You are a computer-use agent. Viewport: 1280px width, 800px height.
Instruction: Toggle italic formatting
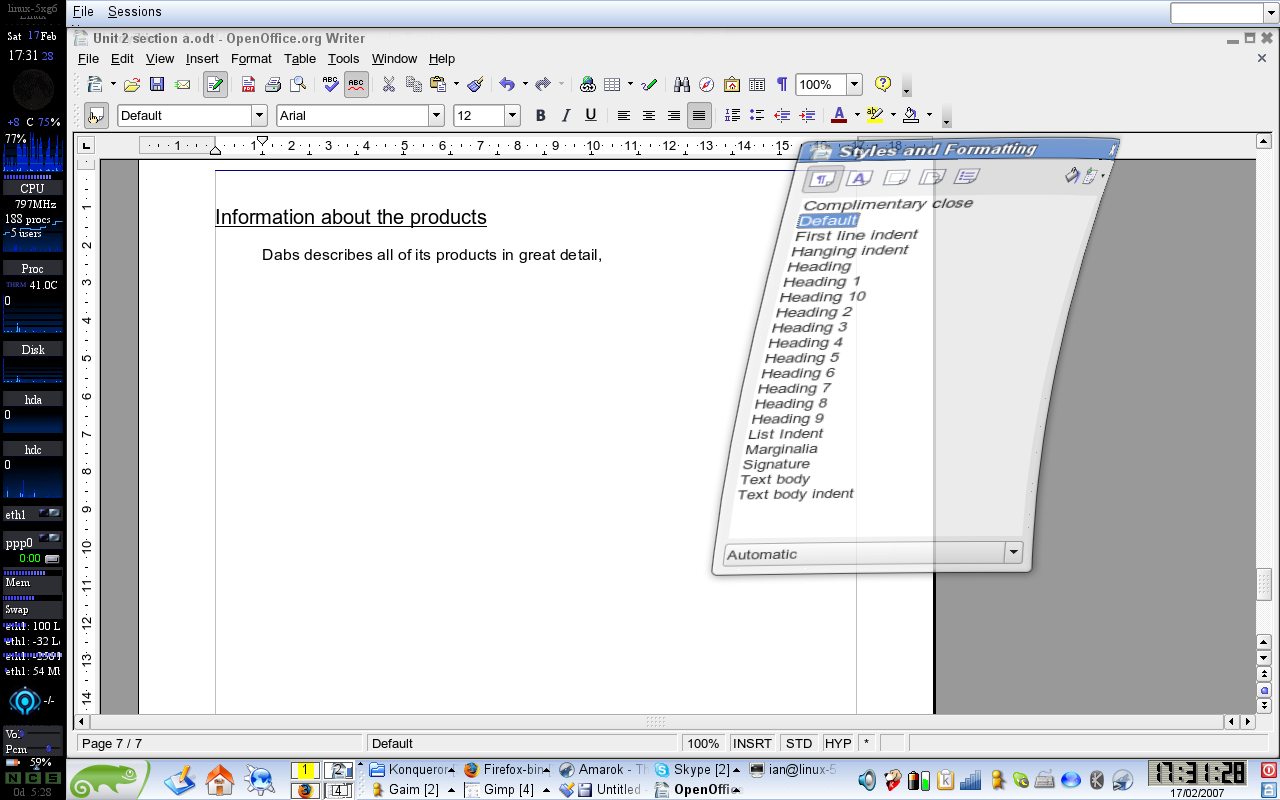pyautogui.click(x=565, y=116)
